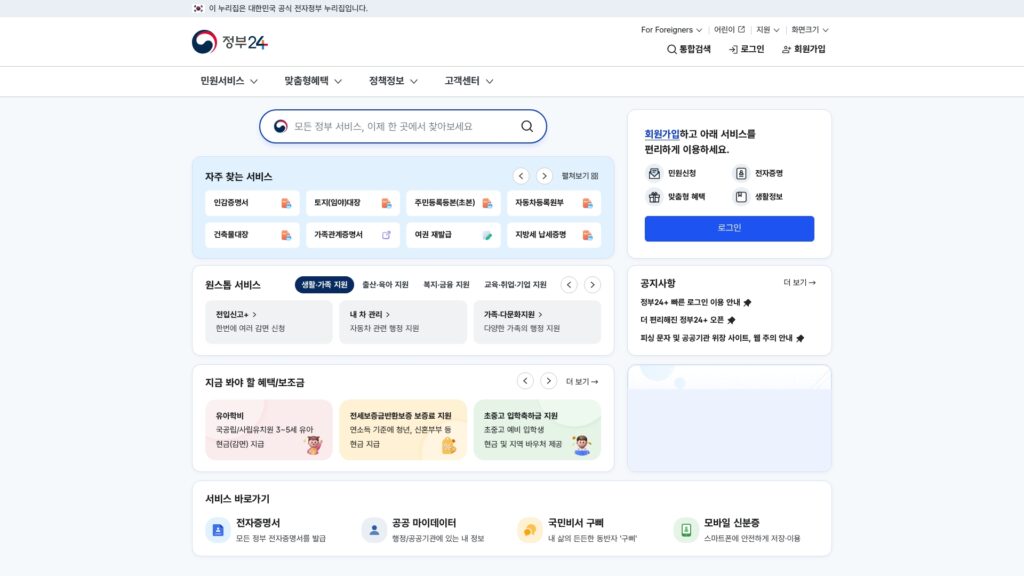
Task: Expand the 화면크기 dropdown
Action: [810, 30]
